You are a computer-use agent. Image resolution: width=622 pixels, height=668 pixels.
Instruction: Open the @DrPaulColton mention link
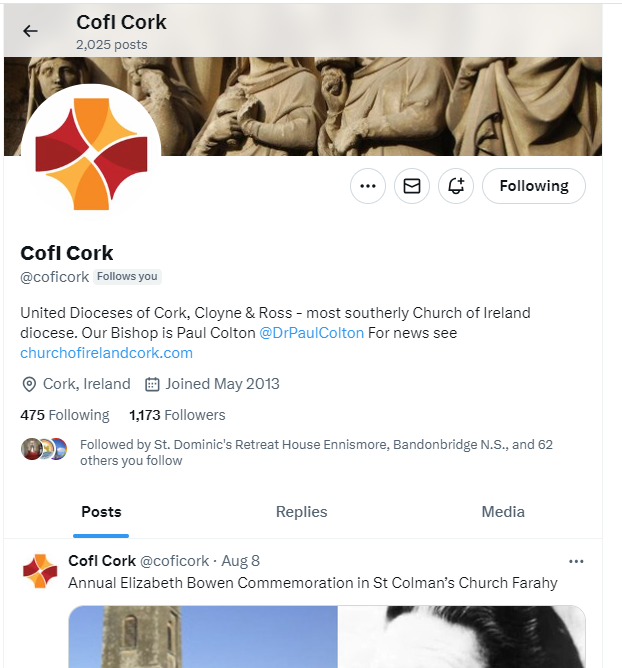coord(311,333)
